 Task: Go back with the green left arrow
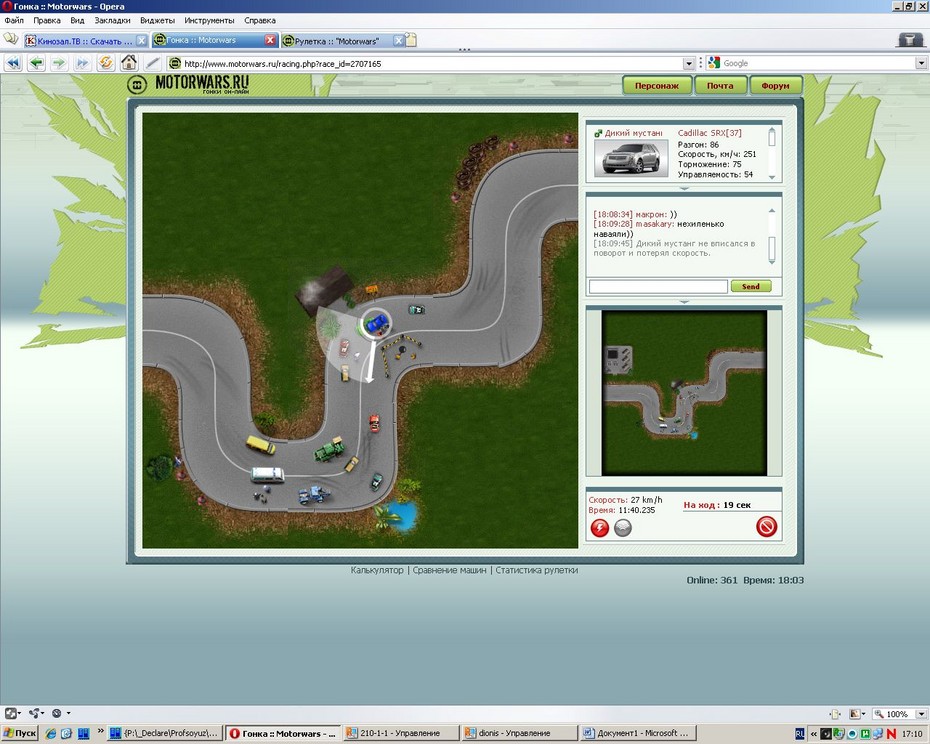[x=37, y=63]
